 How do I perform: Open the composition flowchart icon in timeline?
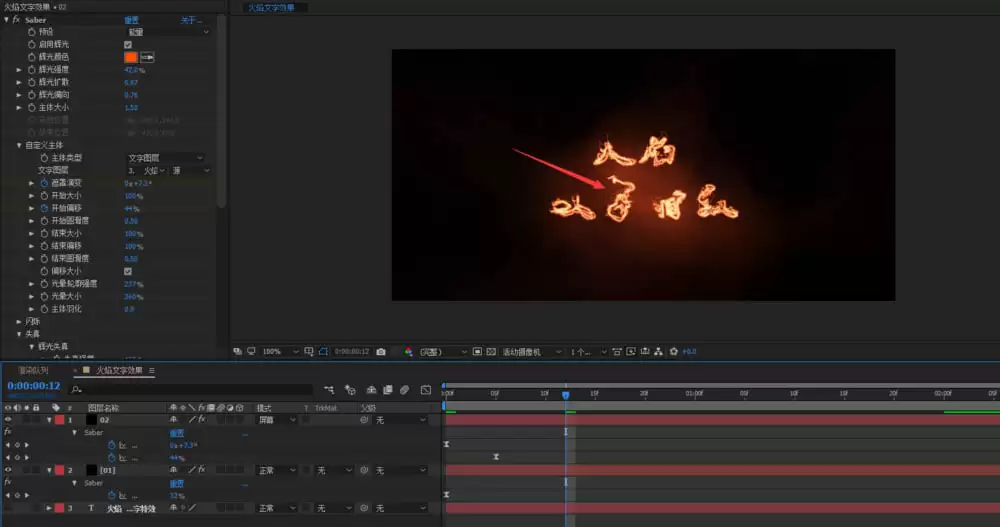point(329,390)
